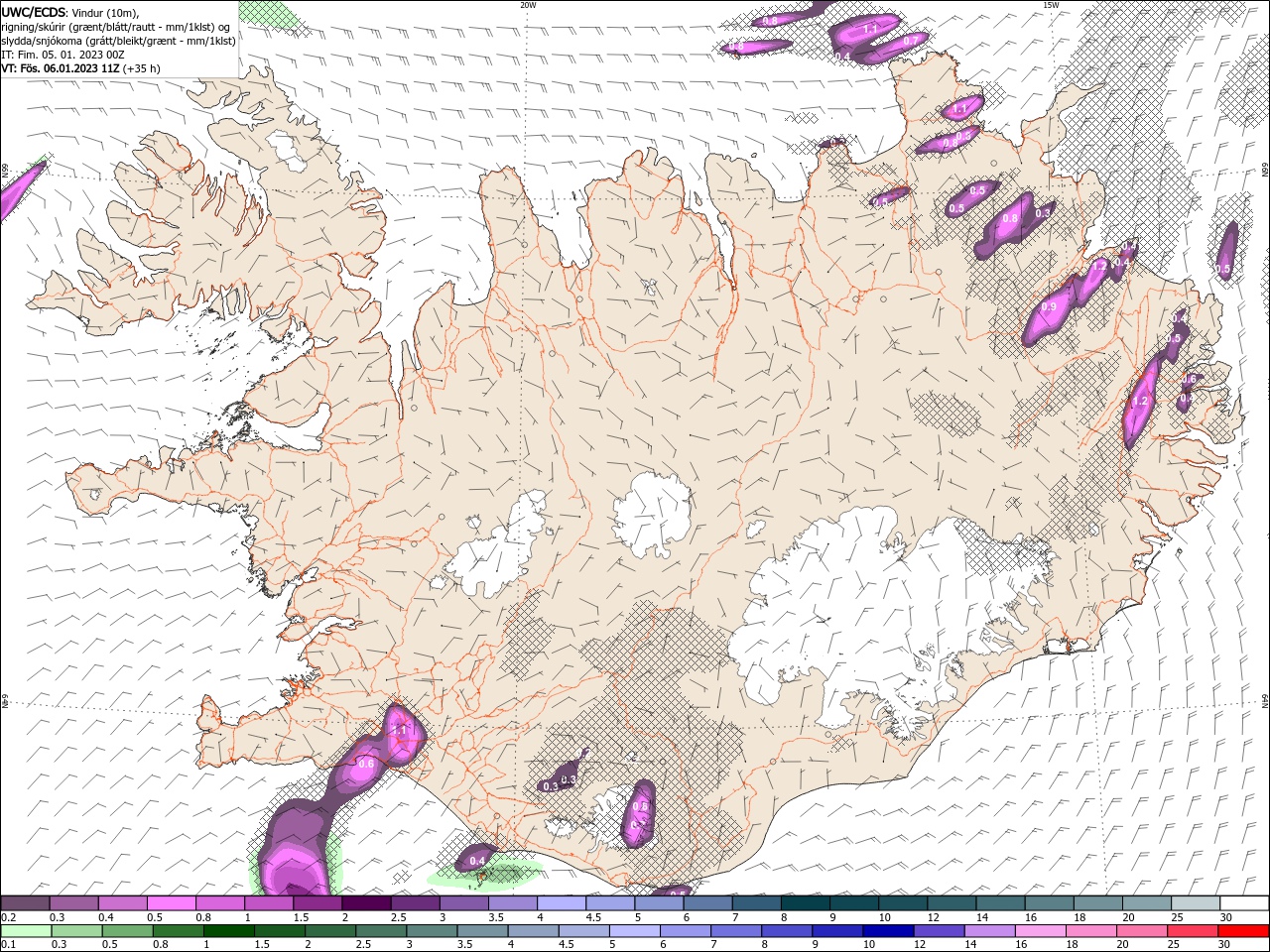
Task: Click the (+35 h) forecast offset text
Action: point(142,68)
